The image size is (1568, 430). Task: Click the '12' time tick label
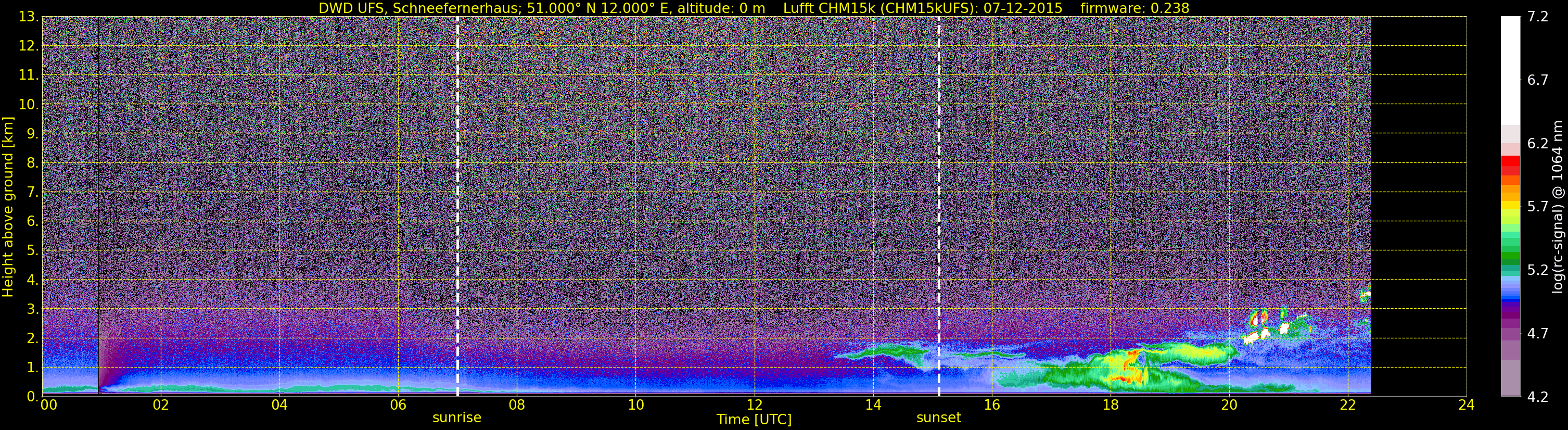coord(754,405)
